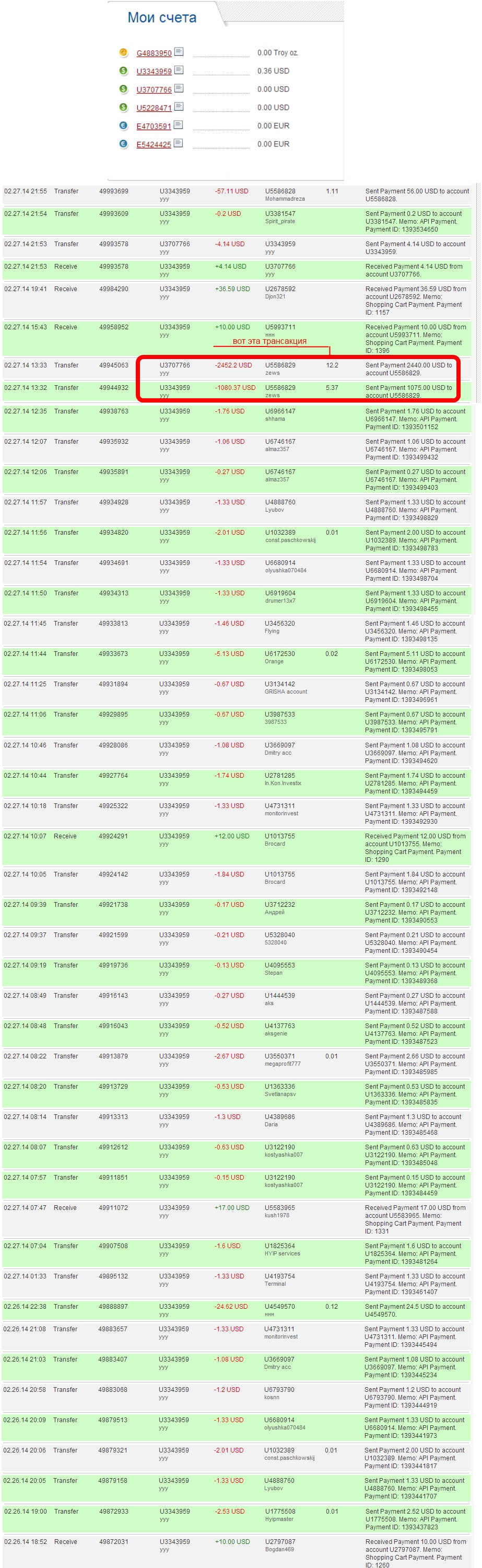
Task: Select batch number 49872031
Action: click(114, 1542)
